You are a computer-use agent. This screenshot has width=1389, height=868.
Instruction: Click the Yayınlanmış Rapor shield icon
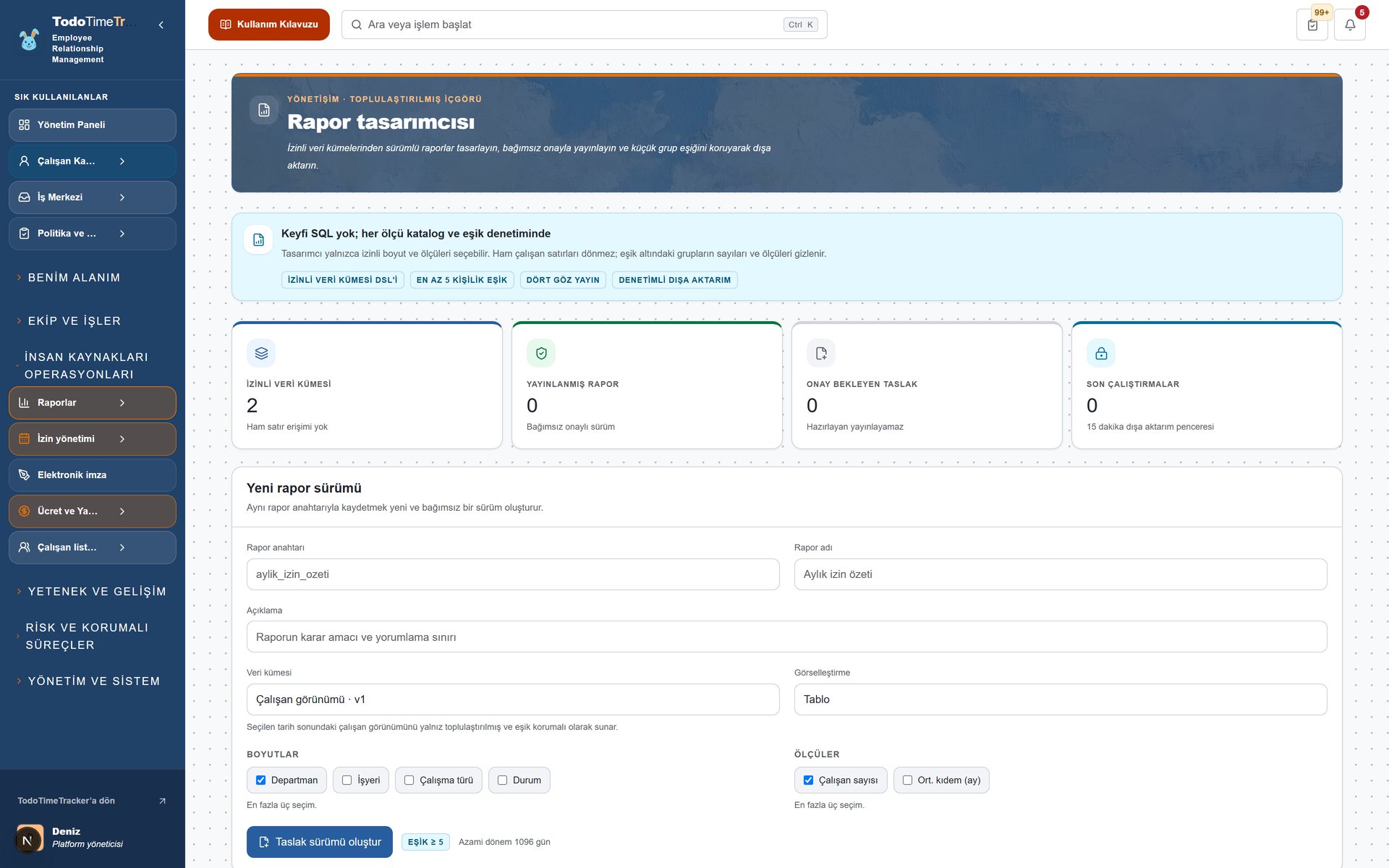coord(541,353)
